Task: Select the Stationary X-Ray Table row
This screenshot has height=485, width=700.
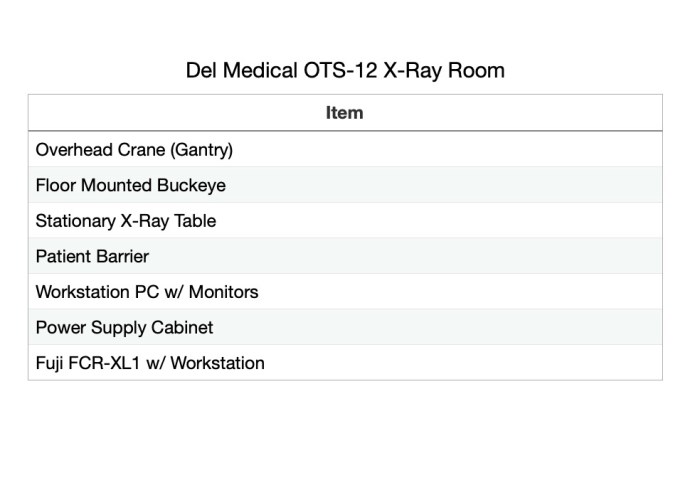Action: tap(345, 221)
